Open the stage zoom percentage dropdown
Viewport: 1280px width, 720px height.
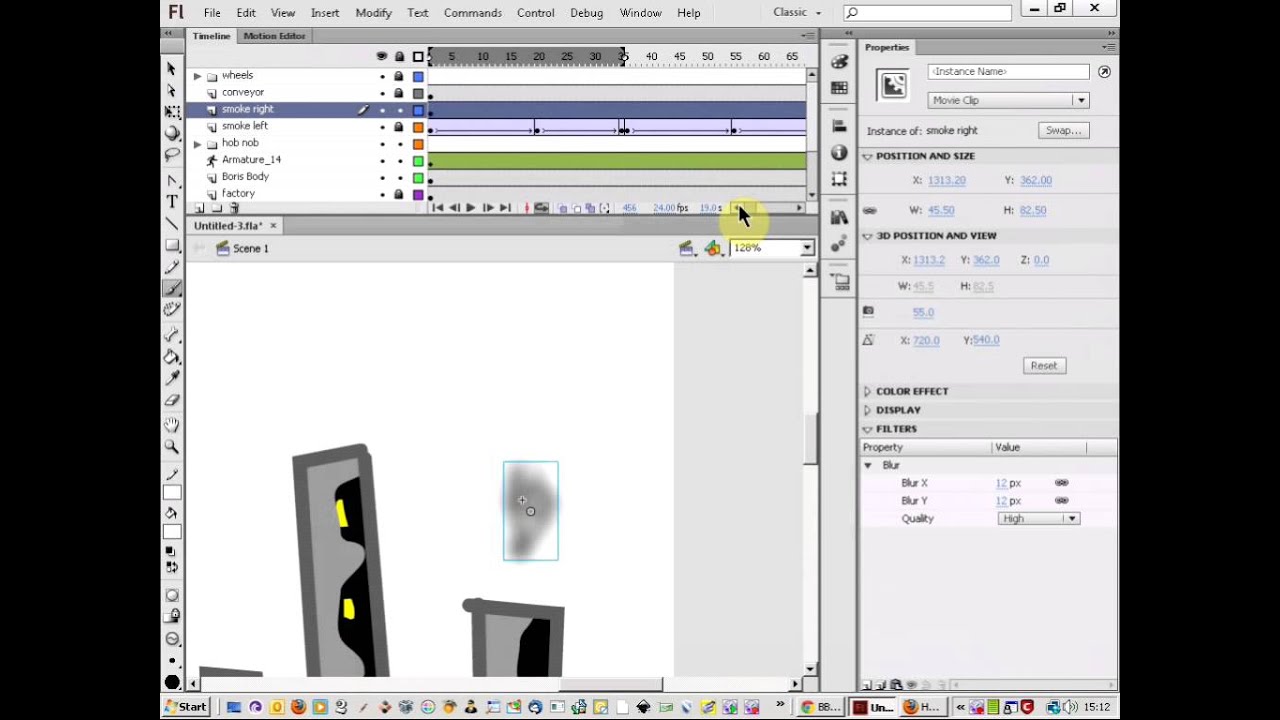click(806, 248)
